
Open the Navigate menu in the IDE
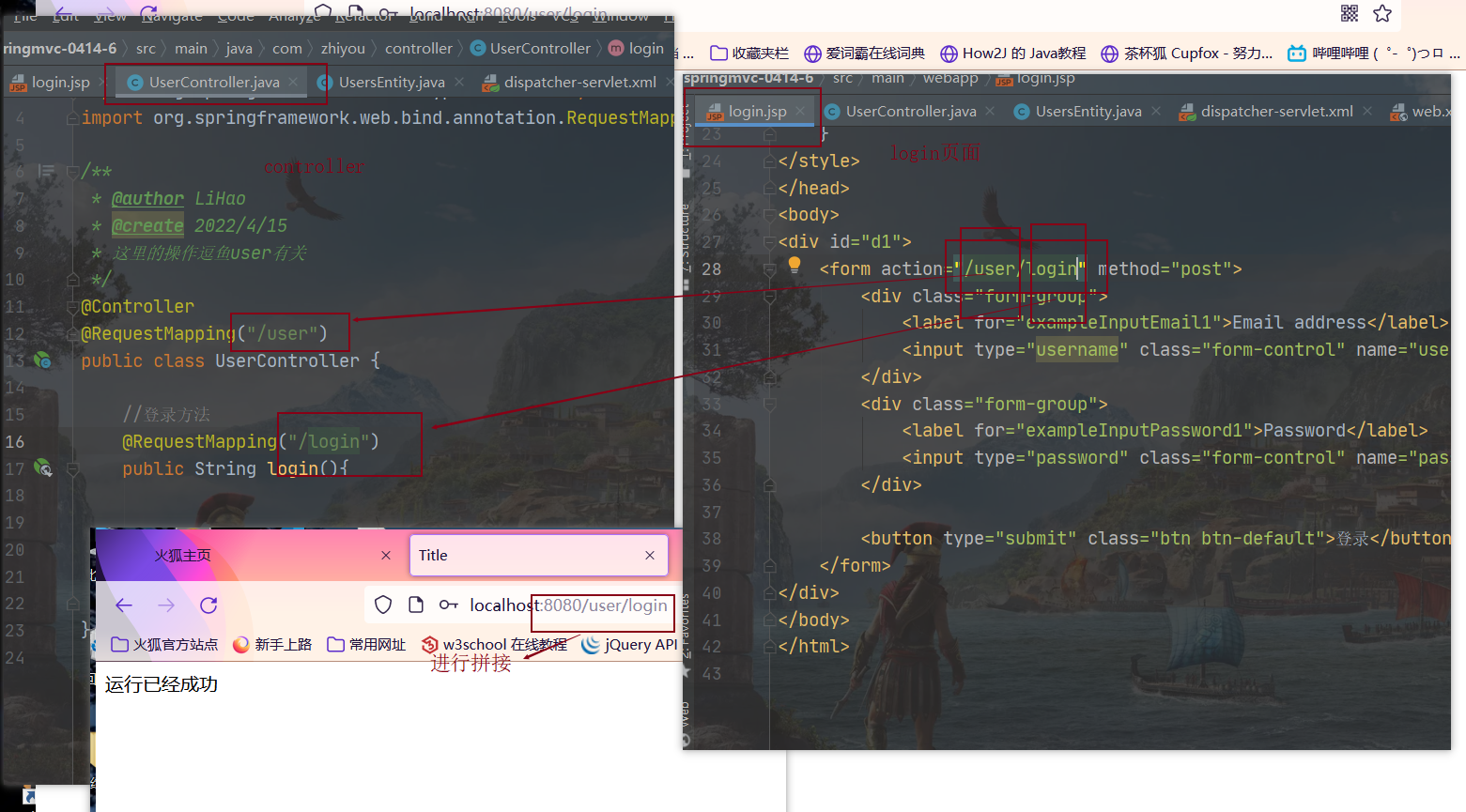coord(172,16)
